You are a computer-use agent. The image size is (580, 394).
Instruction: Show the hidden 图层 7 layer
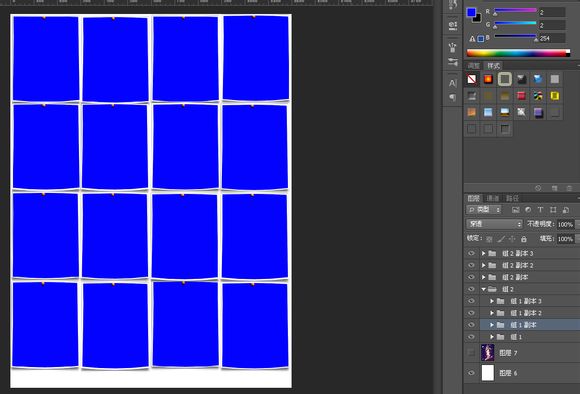pyautogui.click(x=471, y=353)
